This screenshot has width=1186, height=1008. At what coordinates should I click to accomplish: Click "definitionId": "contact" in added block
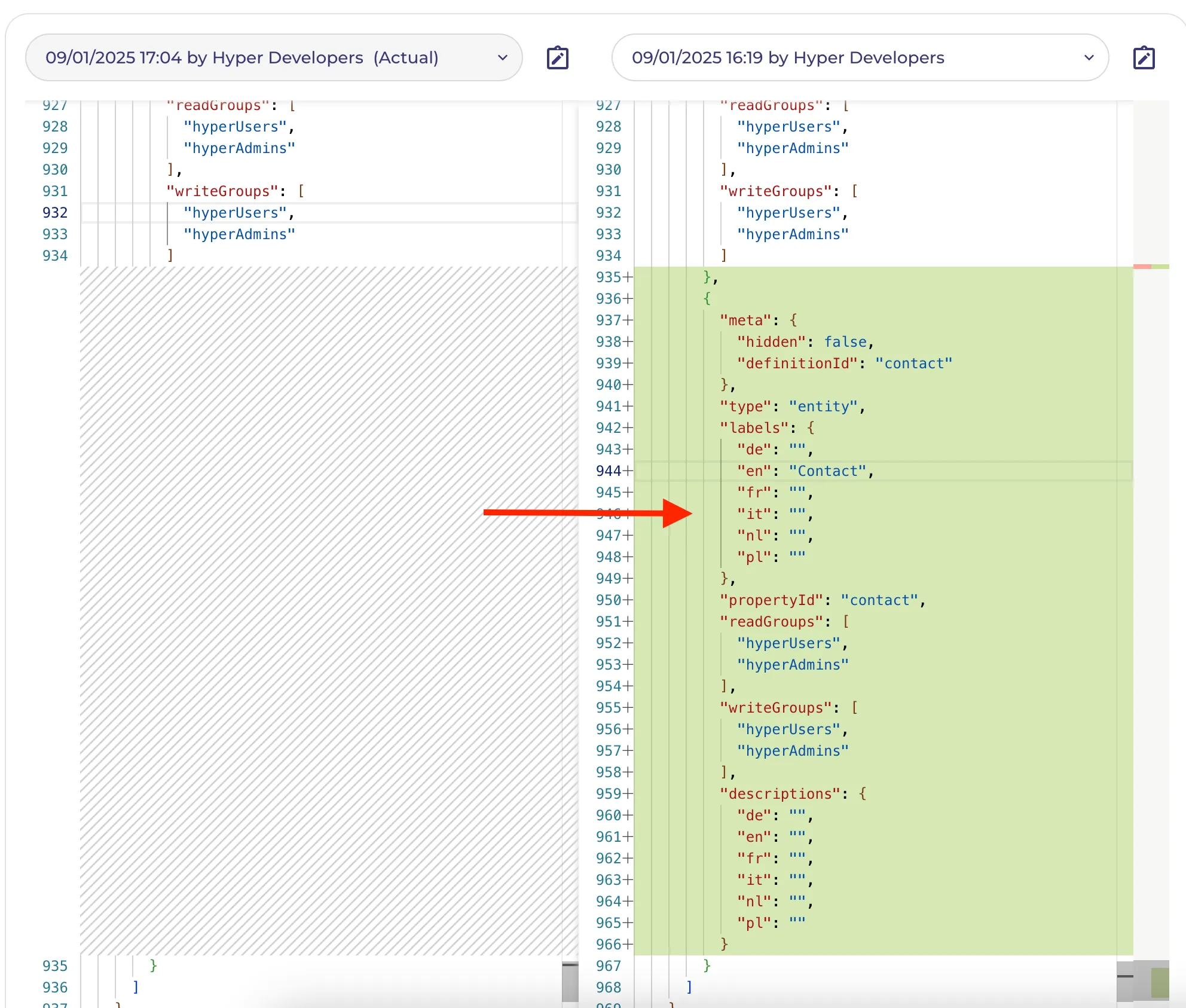point(844,364)
